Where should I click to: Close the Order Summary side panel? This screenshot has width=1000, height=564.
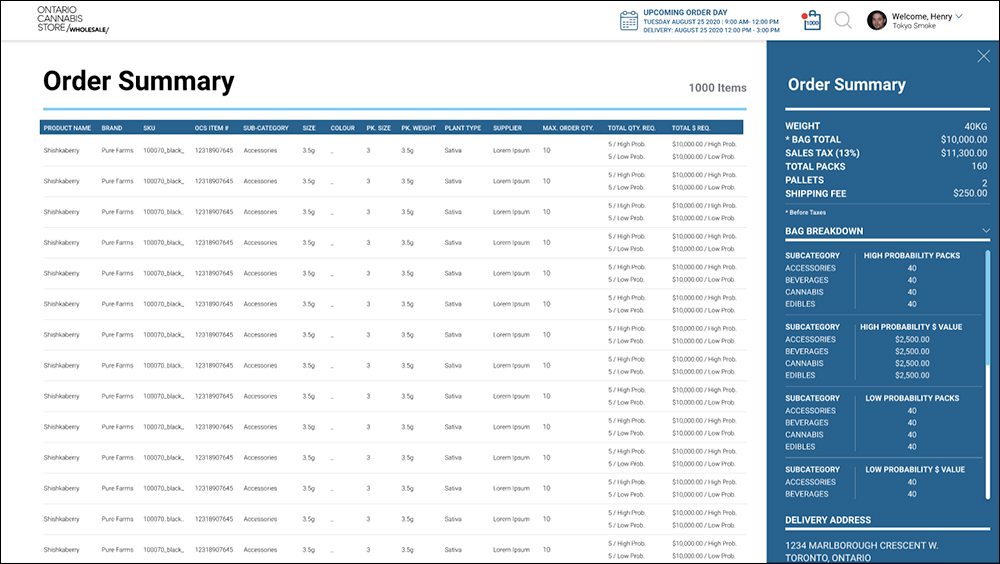click(x=983, y=56)
